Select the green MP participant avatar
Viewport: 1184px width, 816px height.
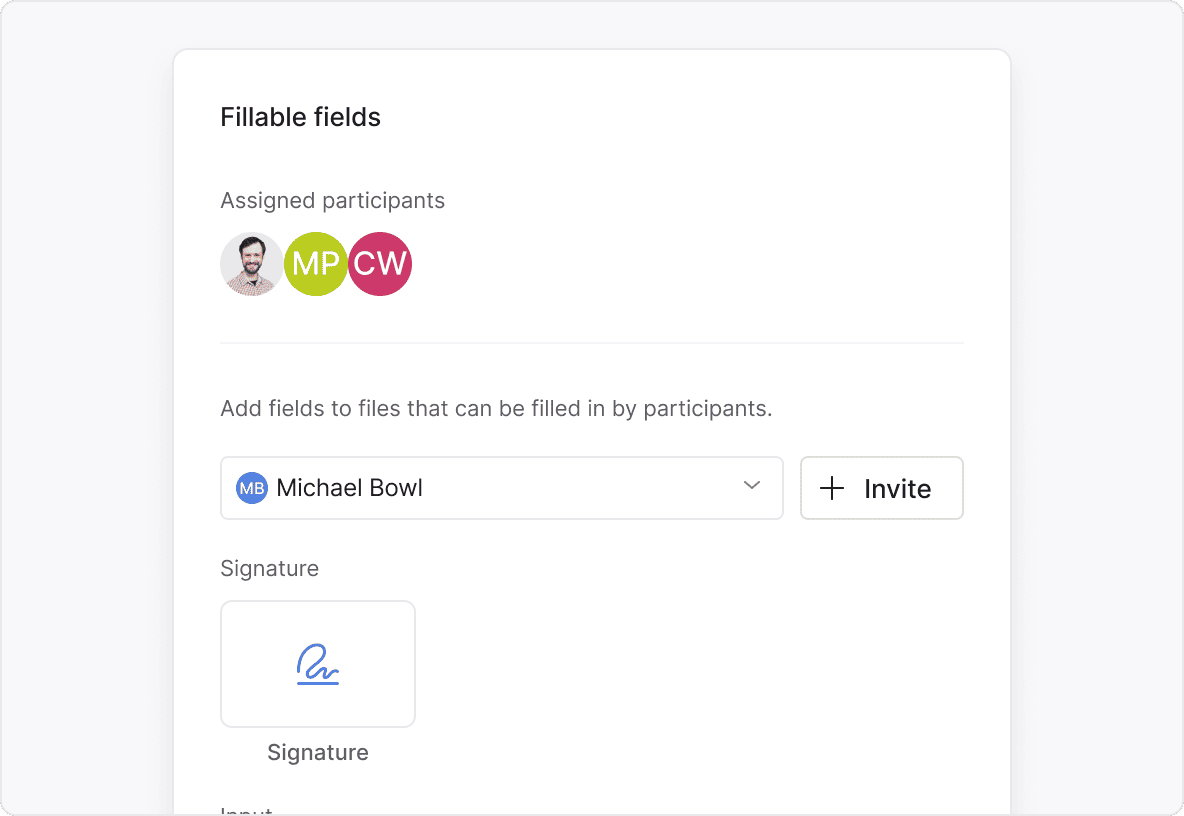click(316, 264)
